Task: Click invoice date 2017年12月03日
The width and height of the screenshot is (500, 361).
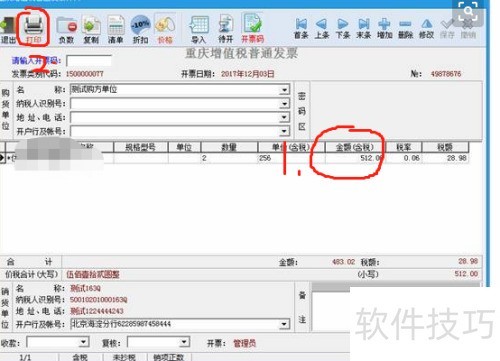Action: tap(247, 74)
